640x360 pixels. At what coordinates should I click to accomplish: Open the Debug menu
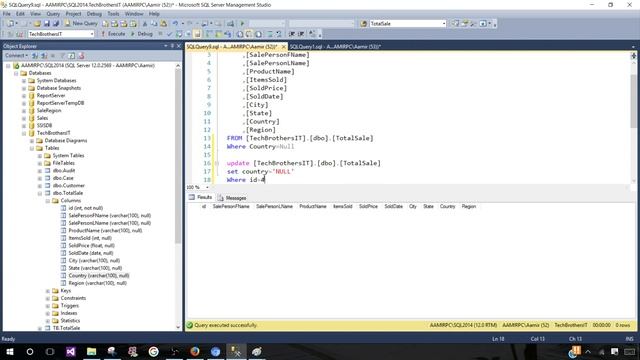click(x=94, y=13)
